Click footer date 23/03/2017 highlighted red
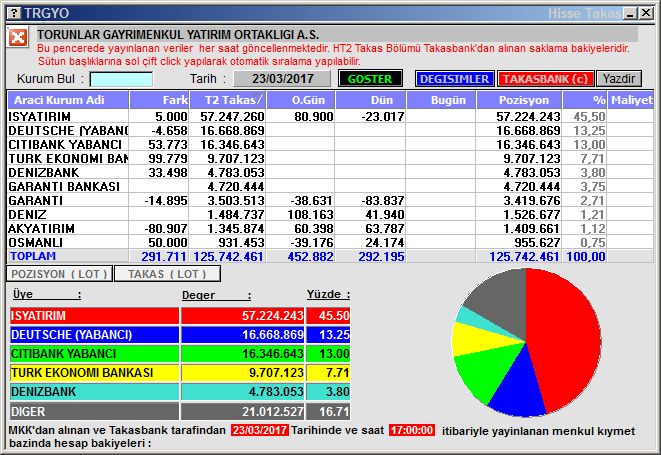Image resolution: width=661 pixels, height=455 pixels. [x=260, y=430]
